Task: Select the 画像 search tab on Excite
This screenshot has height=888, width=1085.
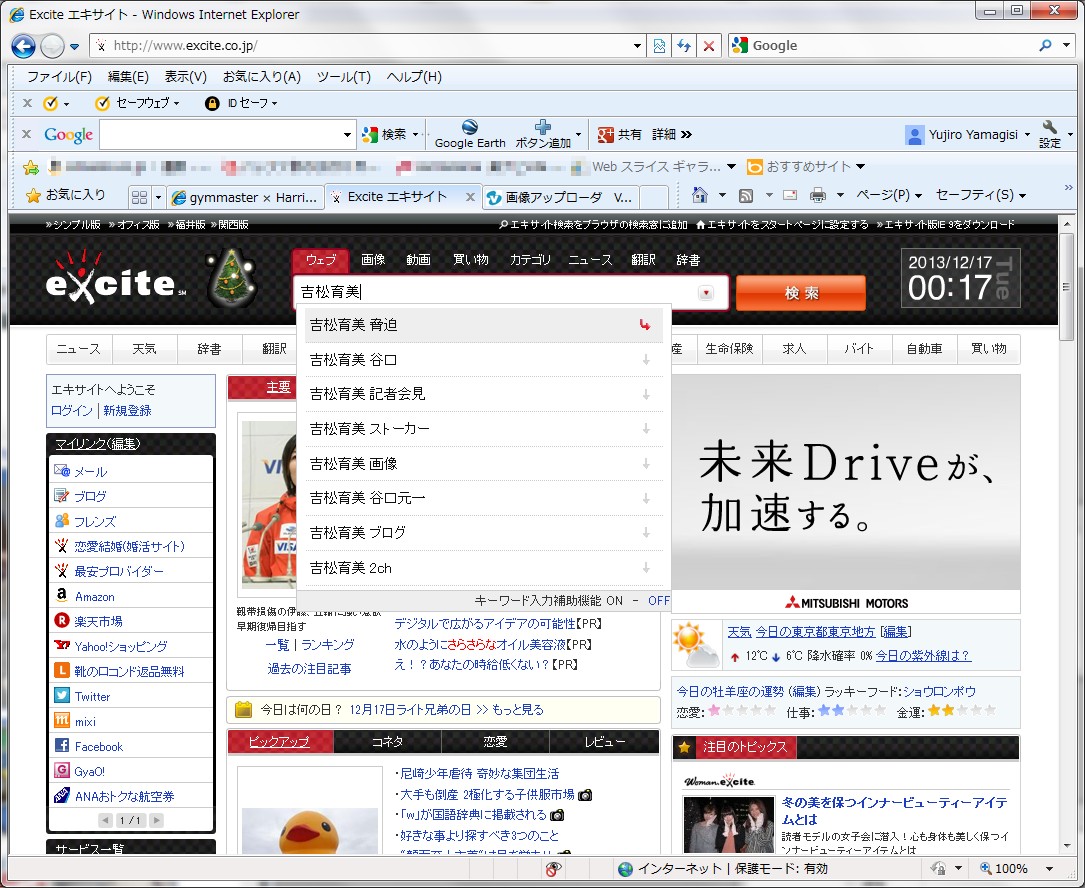Action: pos(373,260)
